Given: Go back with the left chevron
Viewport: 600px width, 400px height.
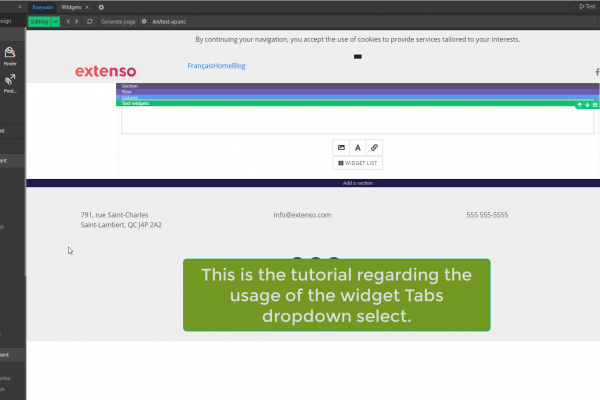Looking at the screenshot, I should click(x=67, y=21).
